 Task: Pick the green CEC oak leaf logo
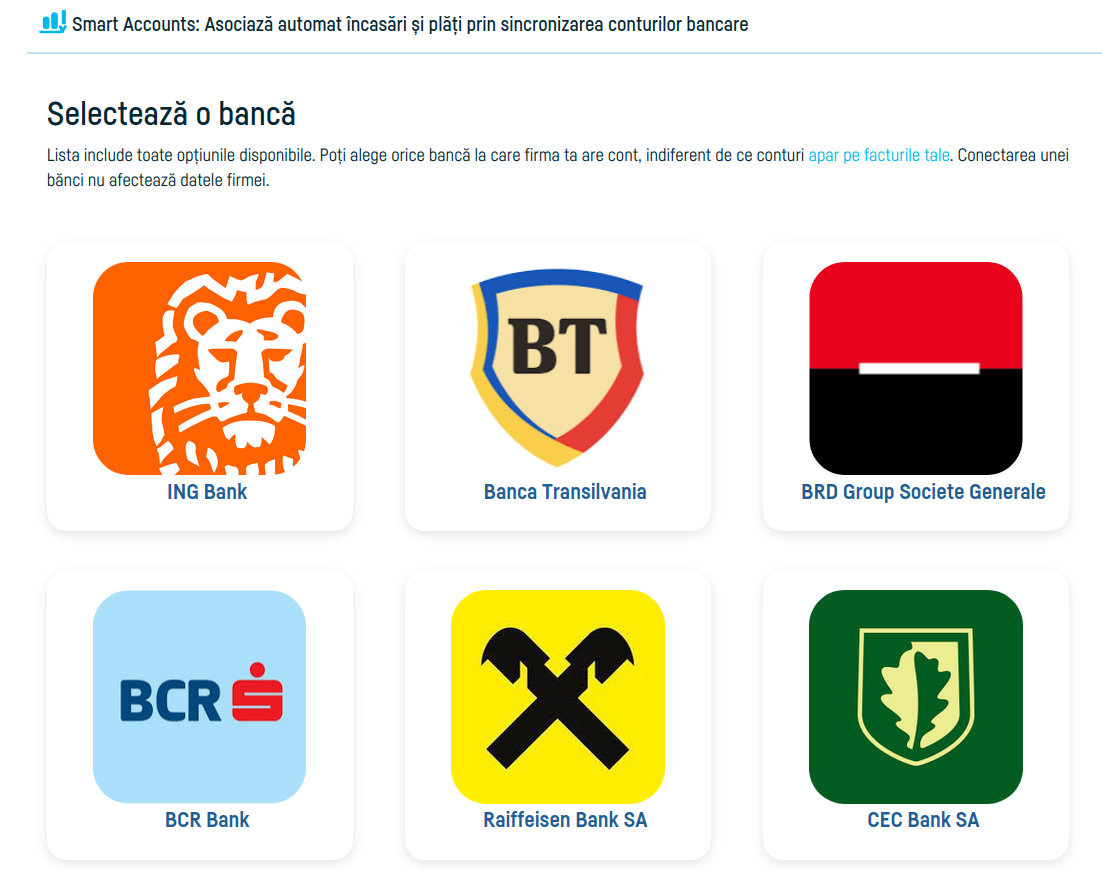point(916,697)
